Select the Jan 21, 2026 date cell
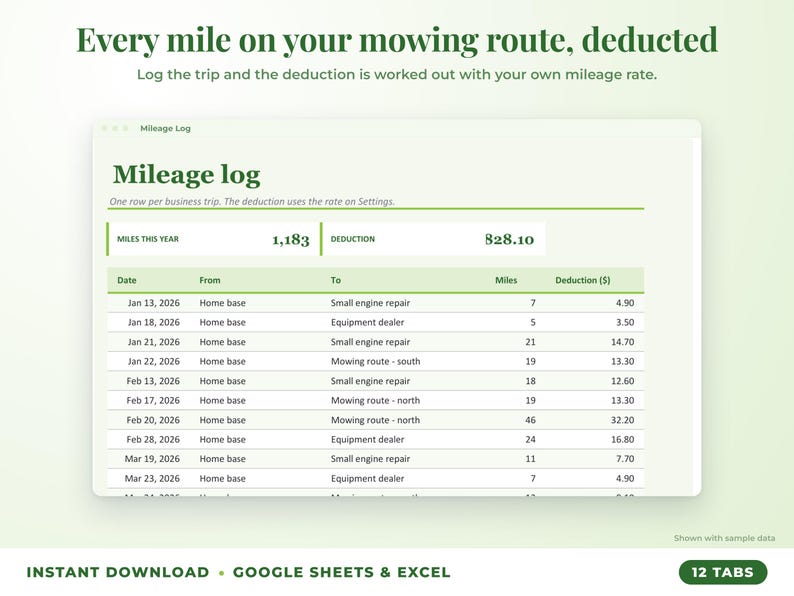Image resolution: width=794 pixels, height=596 pixels. pyautogui.click(x=153, y=342)
